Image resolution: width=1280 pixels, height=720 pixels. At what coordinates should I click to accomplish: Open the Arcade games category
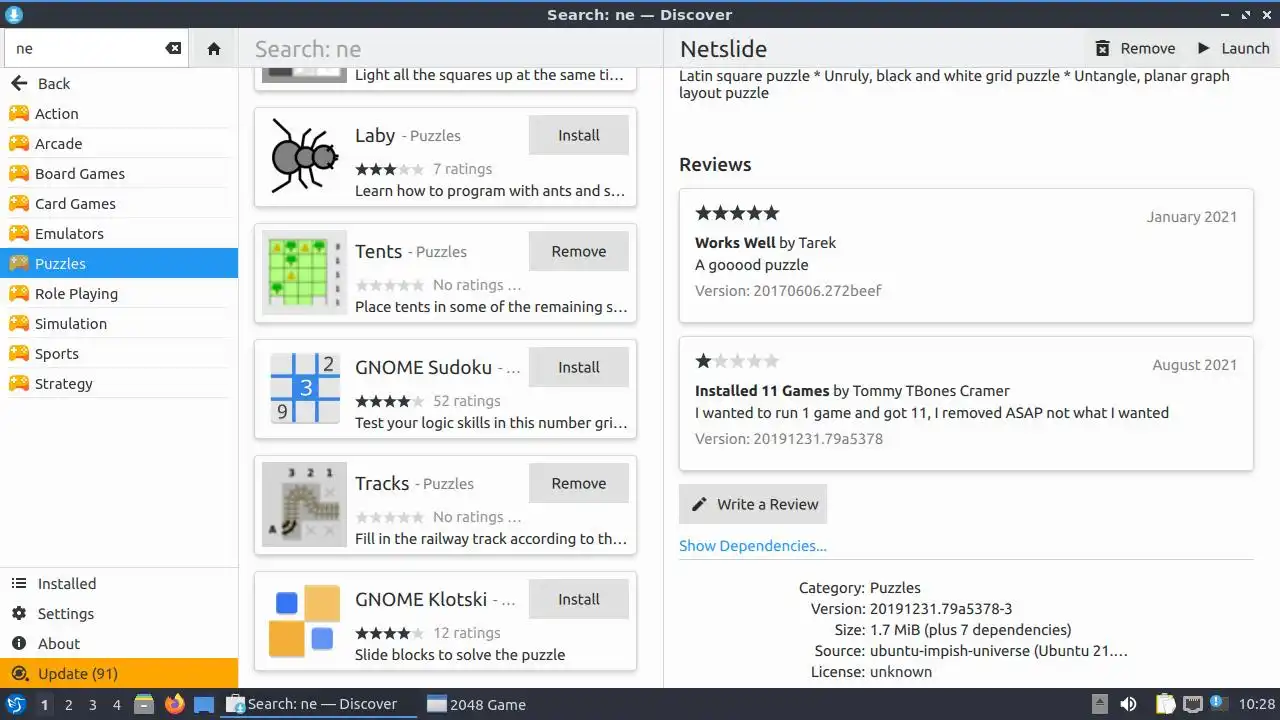[x=119, y=144]
